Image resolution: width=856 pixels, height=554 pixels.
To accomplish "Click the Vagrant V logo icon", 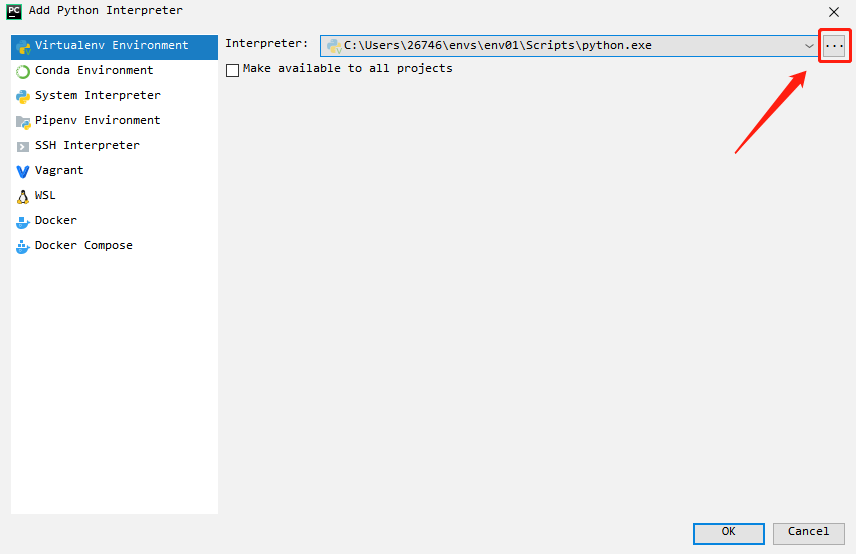I will pos(23,171).
